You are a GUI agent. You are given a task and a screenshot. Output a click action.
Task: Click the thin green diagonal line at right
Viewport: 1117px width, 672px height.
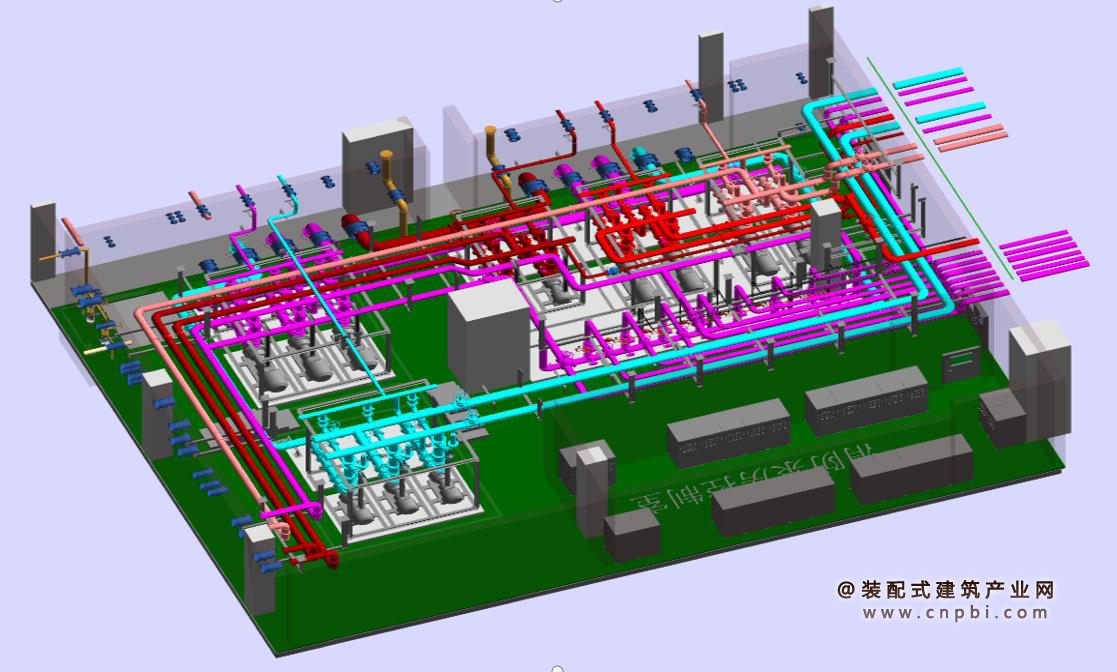tap(940, 169)
